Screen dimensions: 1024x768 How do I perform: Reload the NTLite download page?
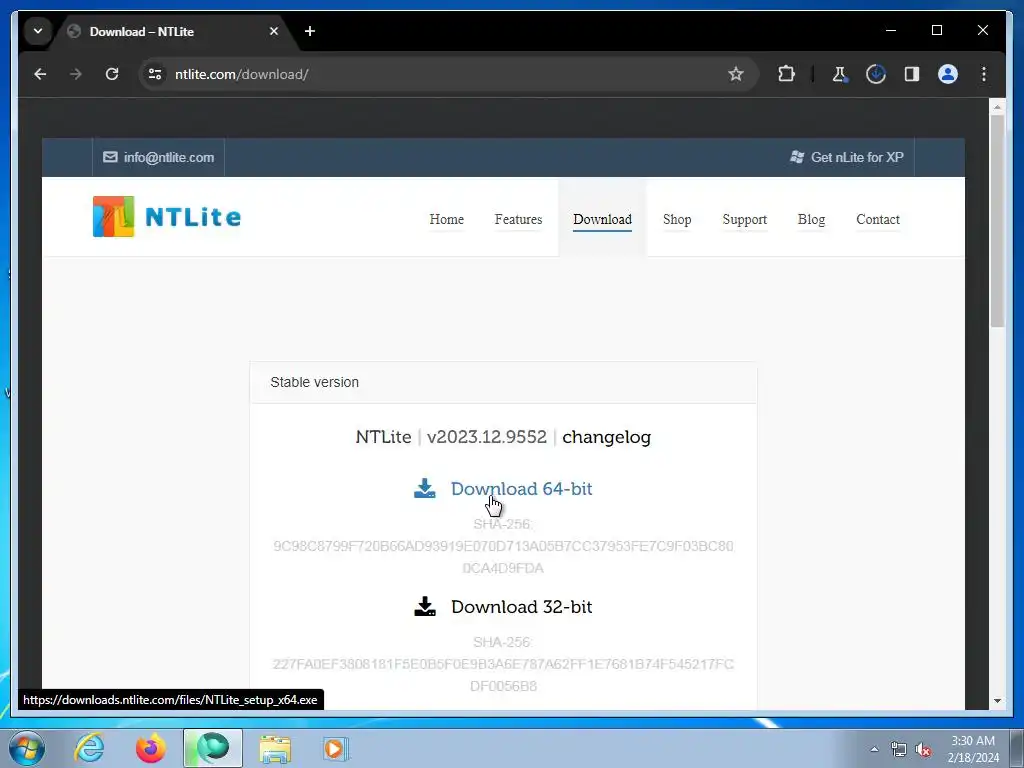pos(112,74)
